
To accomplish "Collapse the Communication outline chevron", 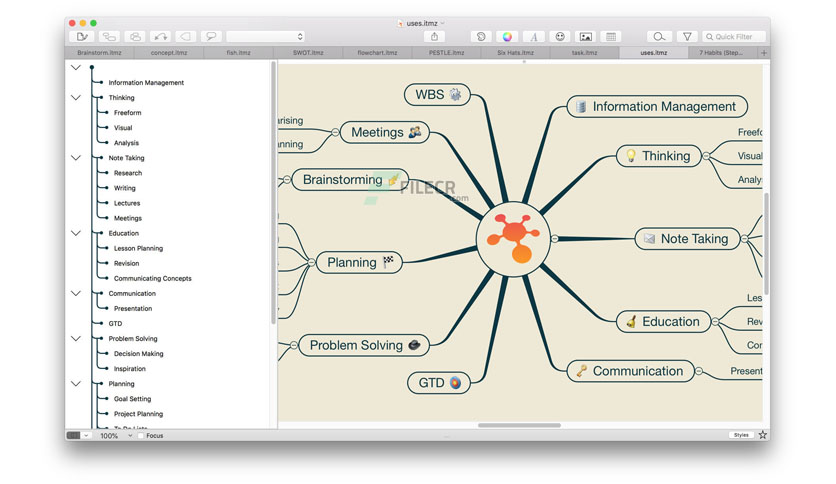I will coord(76,293).
